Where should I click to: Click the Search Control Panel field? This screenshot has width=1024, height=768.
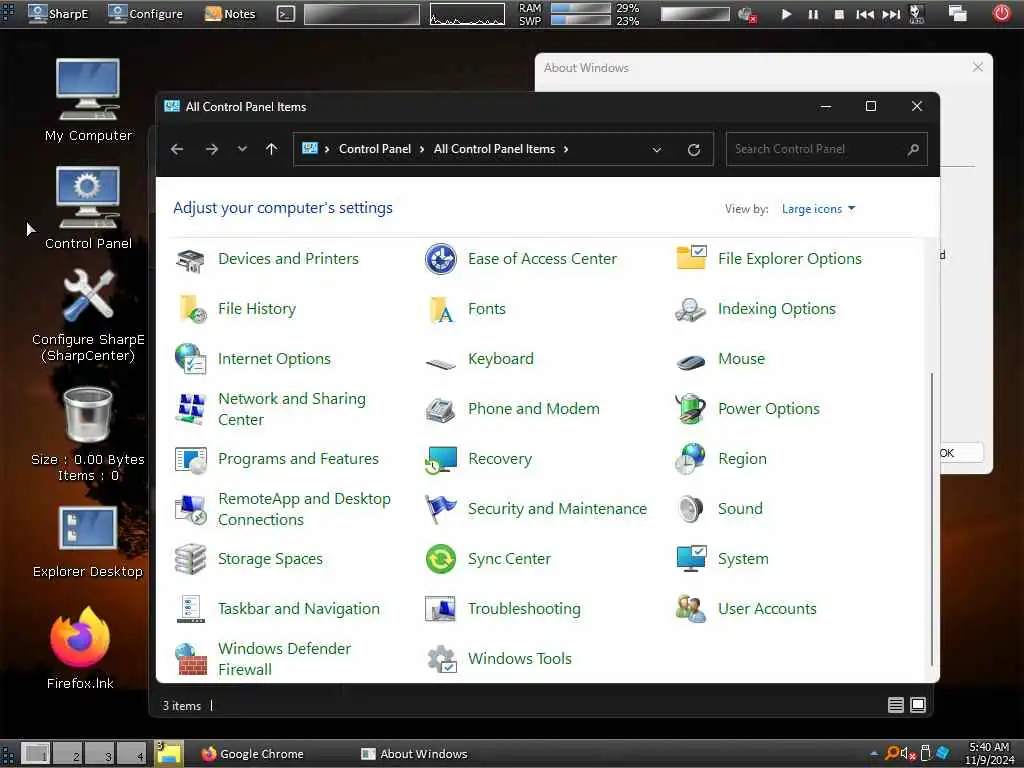coord(827,149)
